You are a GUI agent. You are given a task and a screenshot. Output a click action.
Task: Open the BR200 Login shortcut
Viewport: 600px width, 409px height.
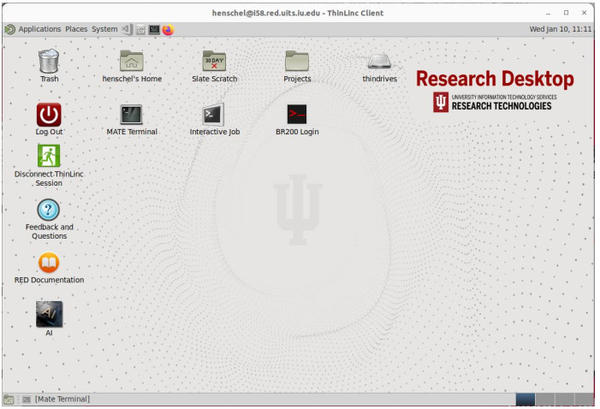(297, 114)
